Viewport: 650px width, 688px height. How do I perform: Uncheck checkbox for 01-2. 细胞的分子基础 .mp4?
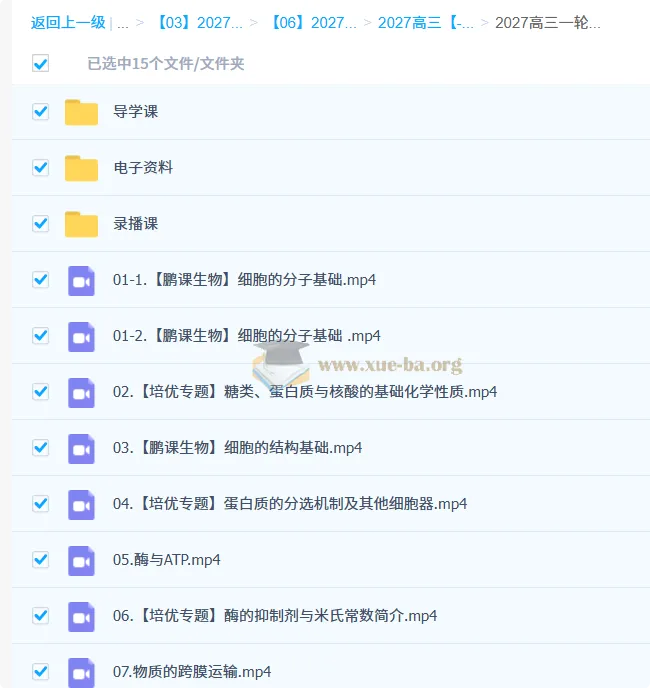[40, 336]
